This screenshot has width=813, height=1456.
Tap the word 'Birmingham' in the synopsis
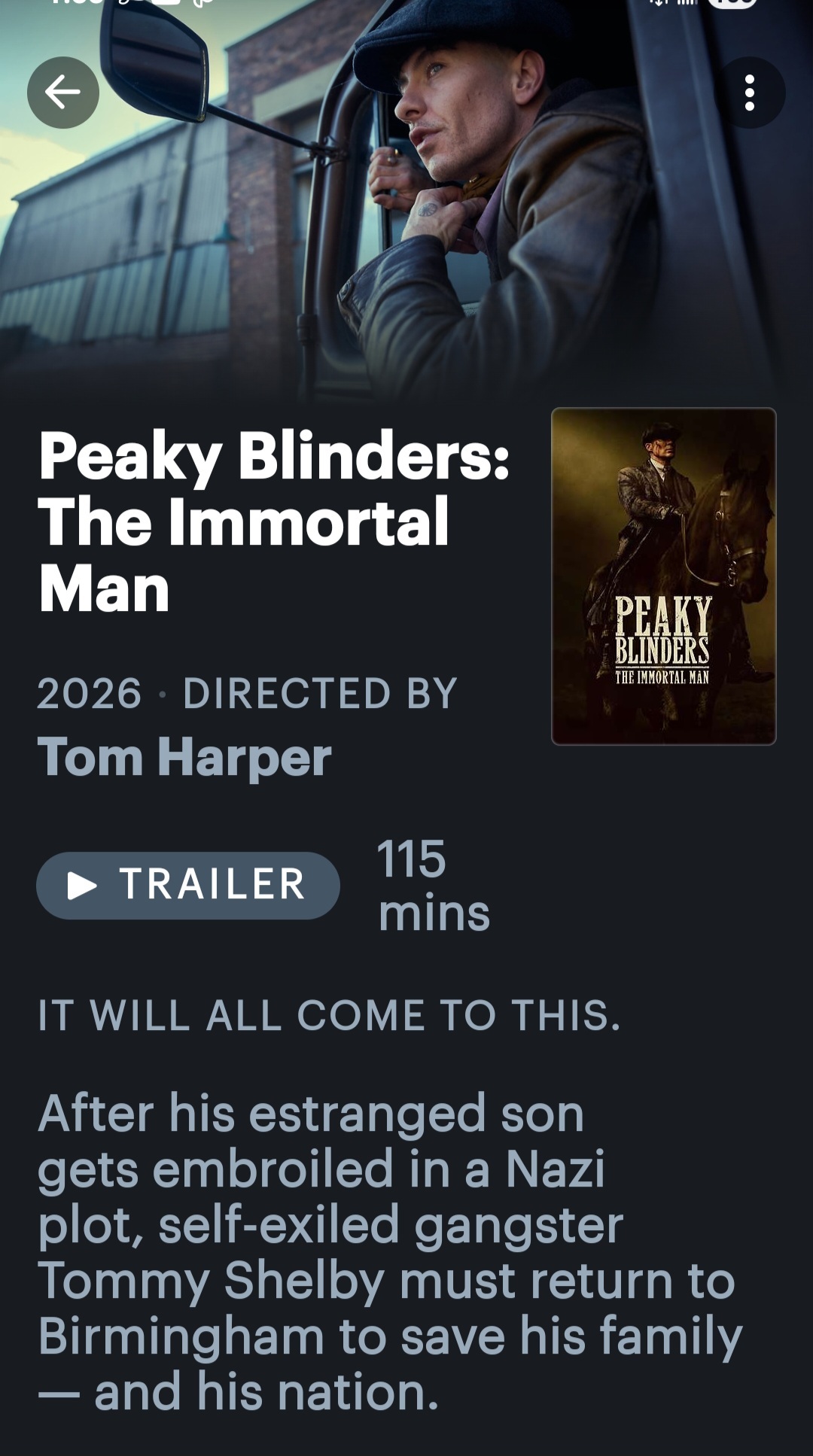[181, 1337]
